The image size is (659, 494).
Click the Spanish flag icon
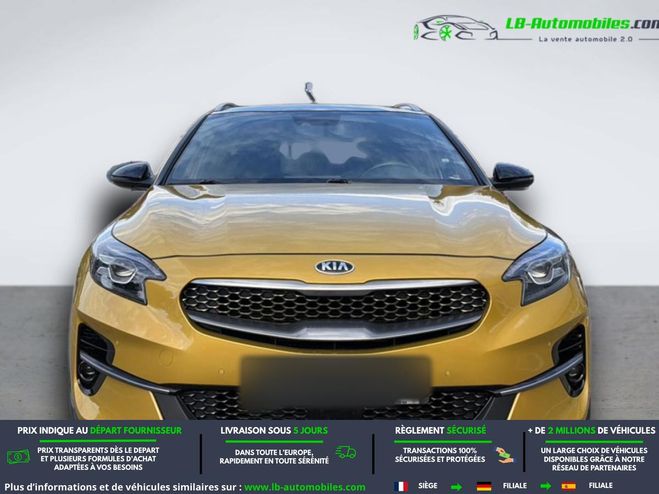pyautogui.click(x=569, y=486)
